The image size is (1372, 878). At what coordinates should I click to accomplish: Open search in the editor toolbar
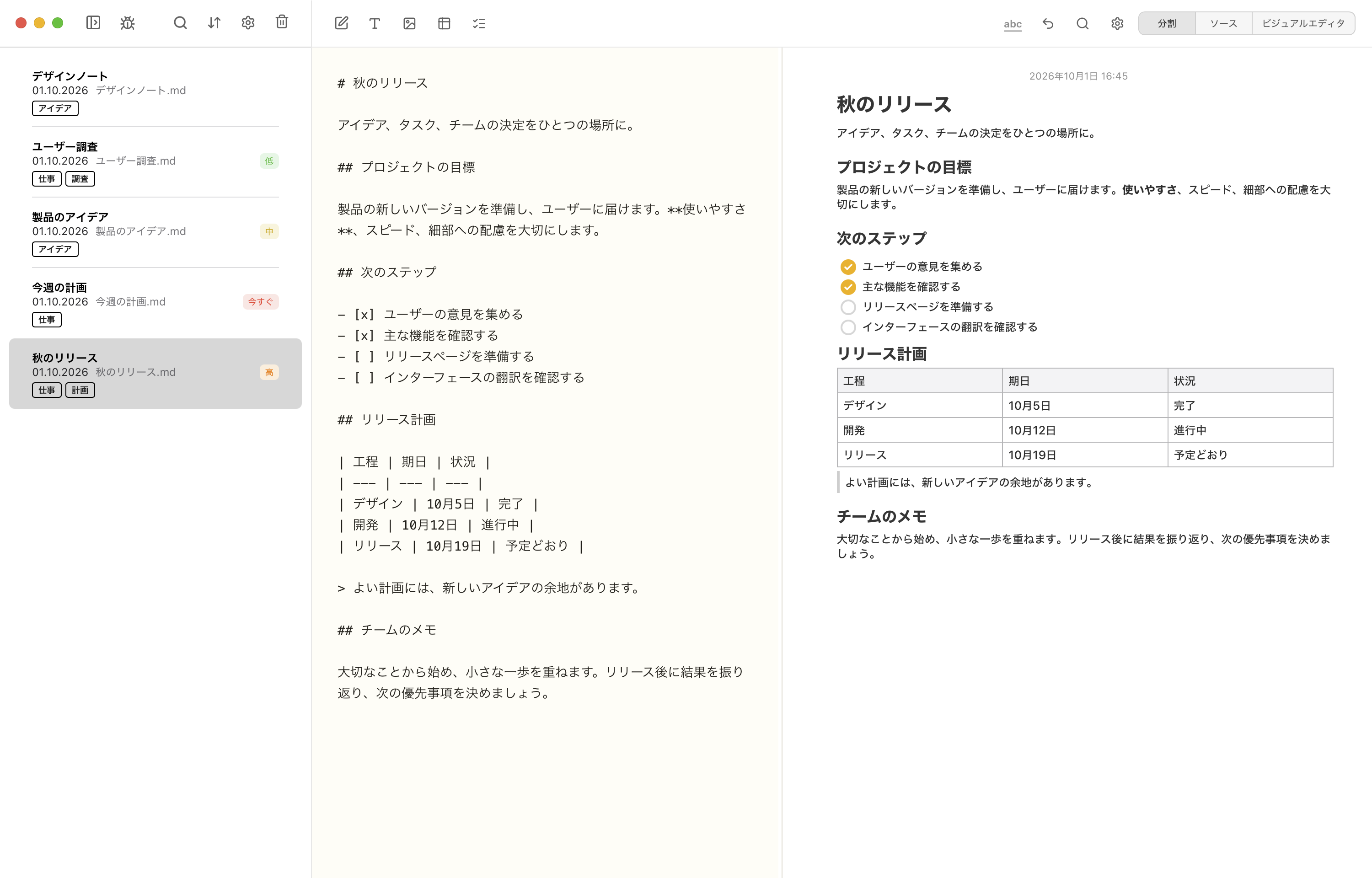pyautogui.click(x=1083, y=23)
